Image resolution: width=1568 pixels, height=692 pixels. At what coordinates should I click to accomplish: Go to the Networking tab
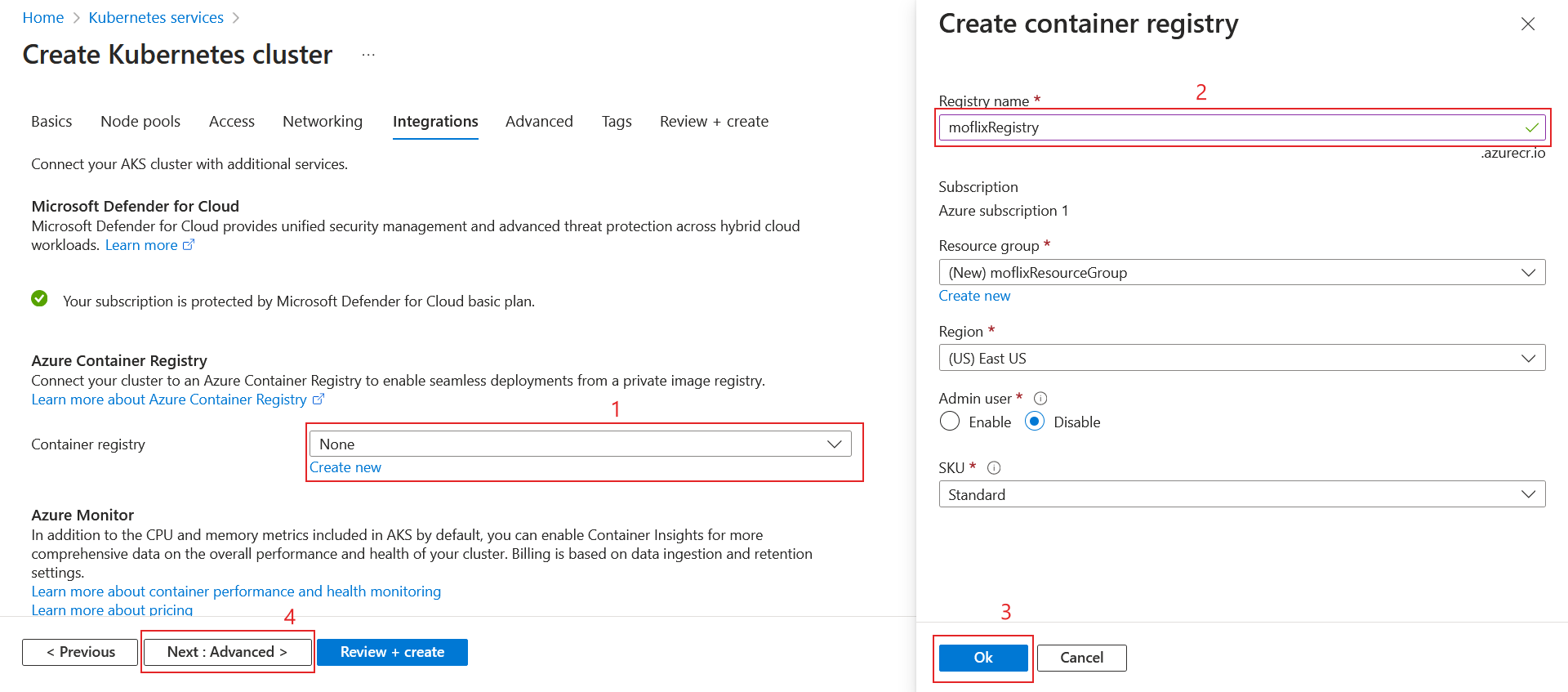tap(323, 122)
